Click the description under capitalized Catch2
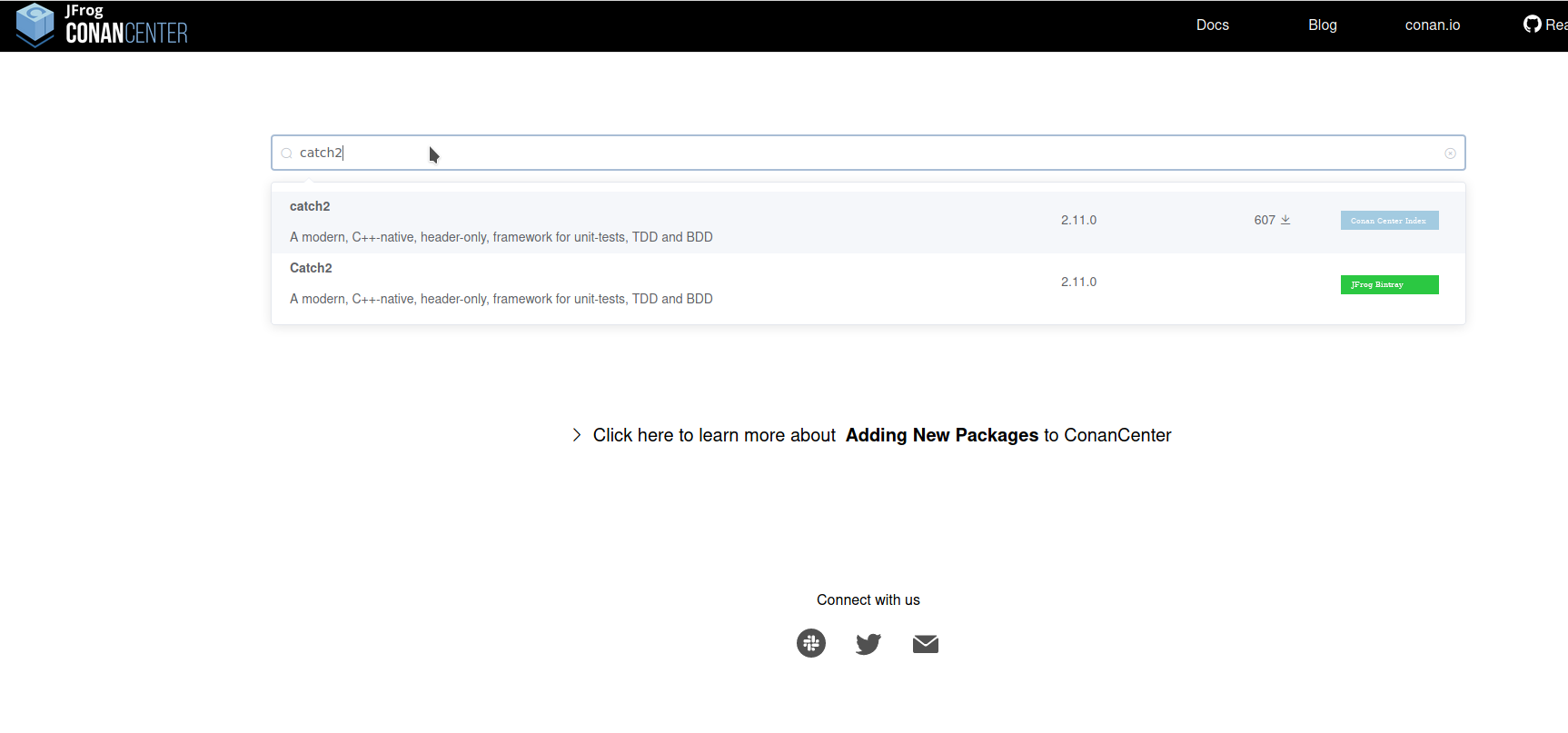Image resolution: width=1568 pixels, height=733 pixels. tap(501, 299)
